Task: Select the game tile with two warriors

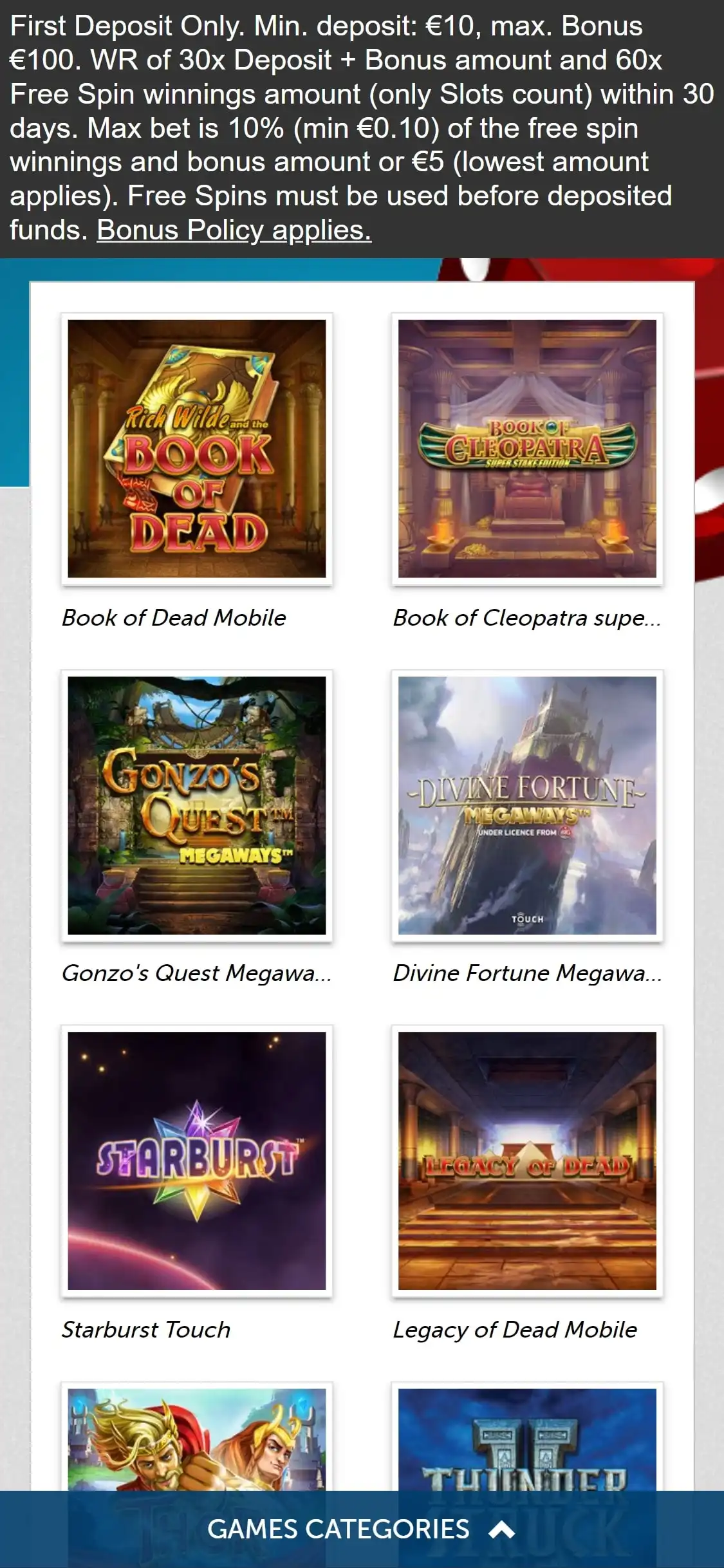Action: [x=197, y=1437]
